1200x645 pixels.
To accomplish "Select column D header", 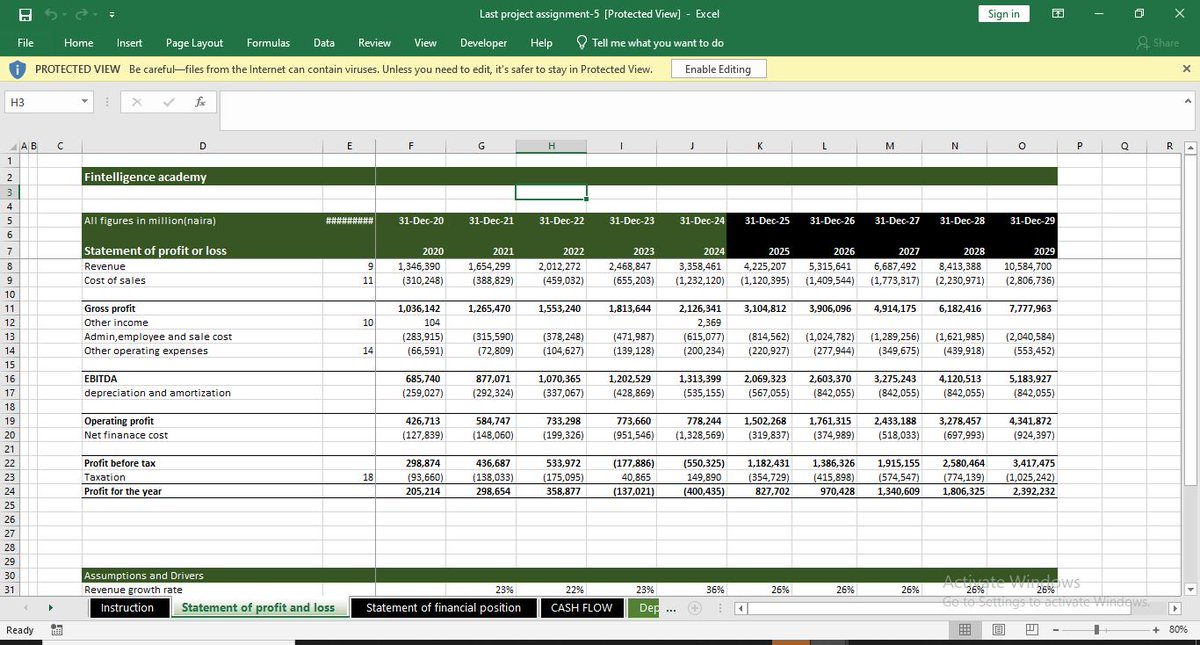I will [203, 147].
